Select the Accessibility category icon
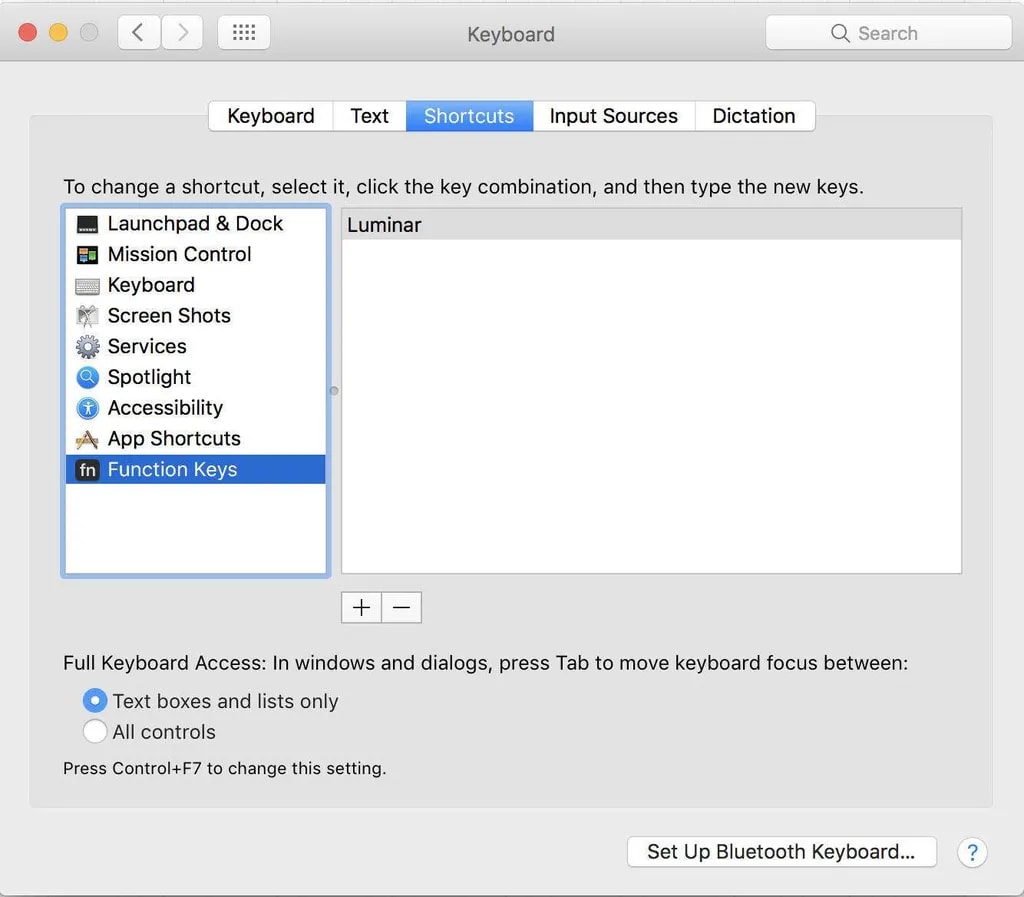The width and height of the screenshot is (1024, 897). pyautogui.click(x=88, y=408)
